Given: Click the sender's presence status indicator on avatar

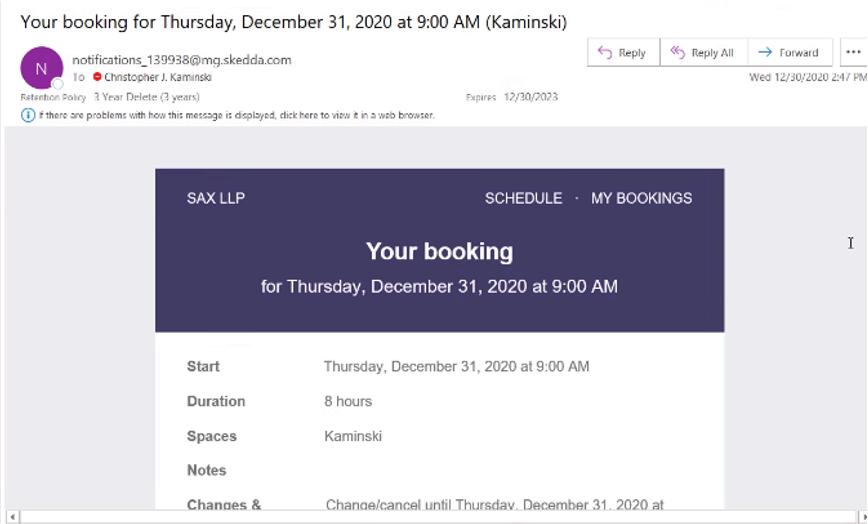Looking at the screenshot, I should tap(58, 84).
